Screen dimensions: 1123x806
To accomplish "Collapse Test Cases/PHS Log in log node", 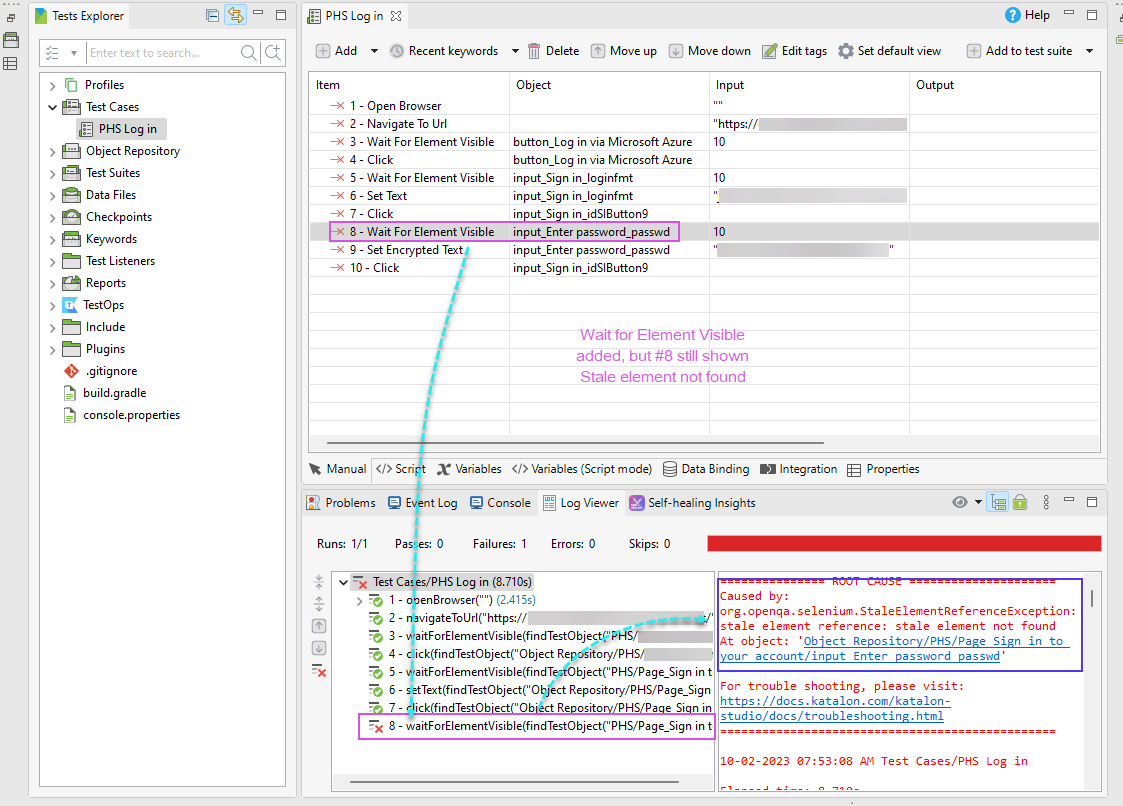I will click(x=344, y=582).
